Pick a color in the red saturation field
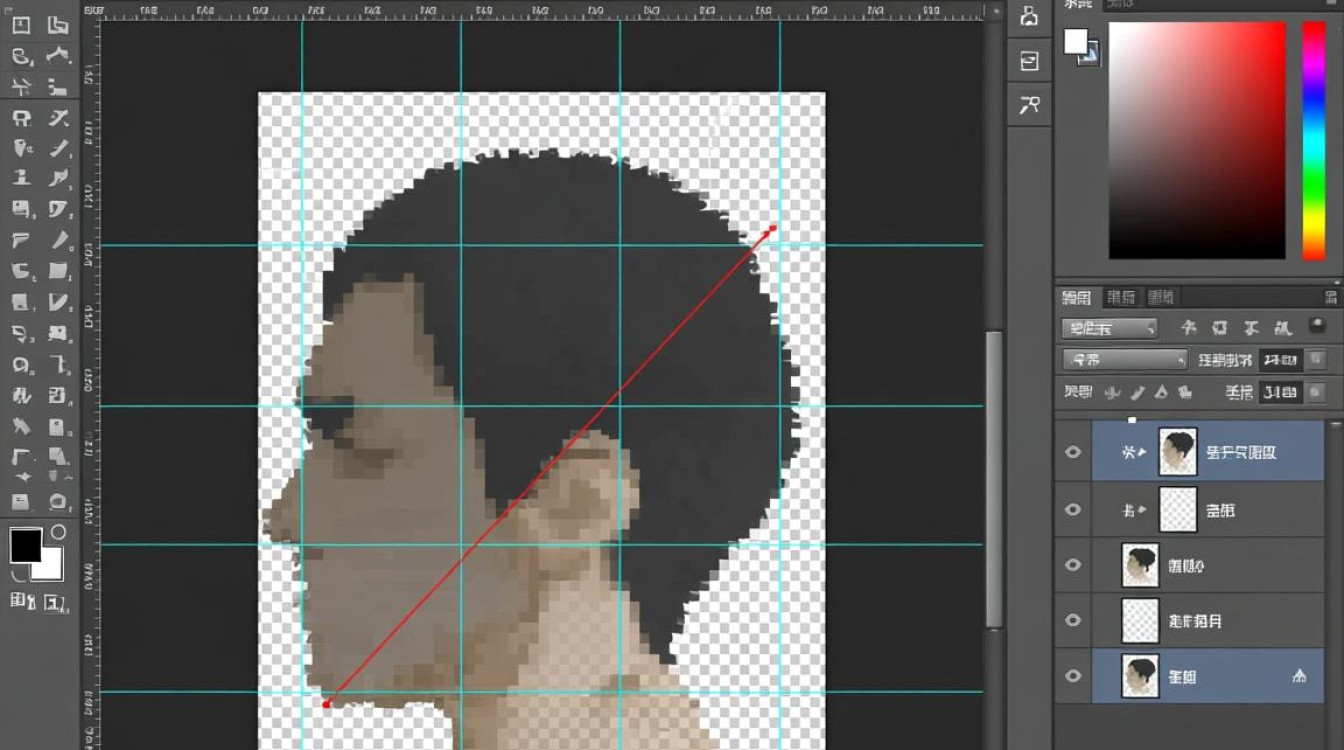 tap(1196, 140)
